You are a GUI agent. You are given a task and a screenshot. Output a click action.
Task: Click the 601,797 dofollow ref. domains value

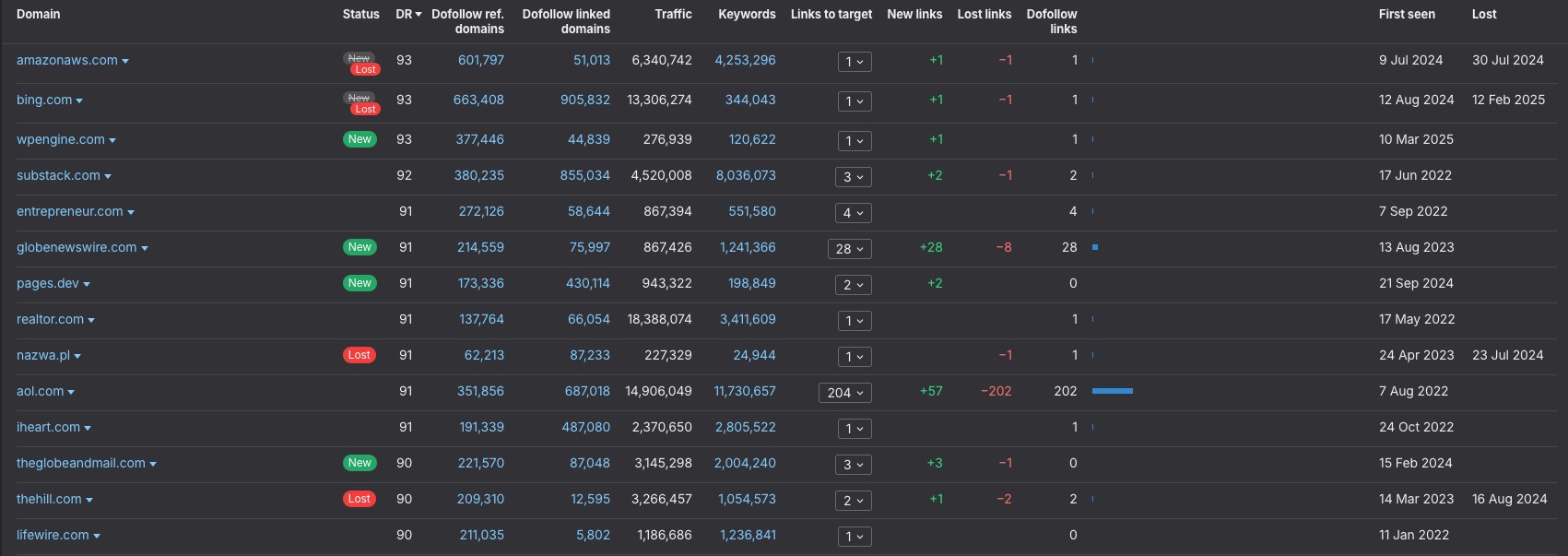480,60
